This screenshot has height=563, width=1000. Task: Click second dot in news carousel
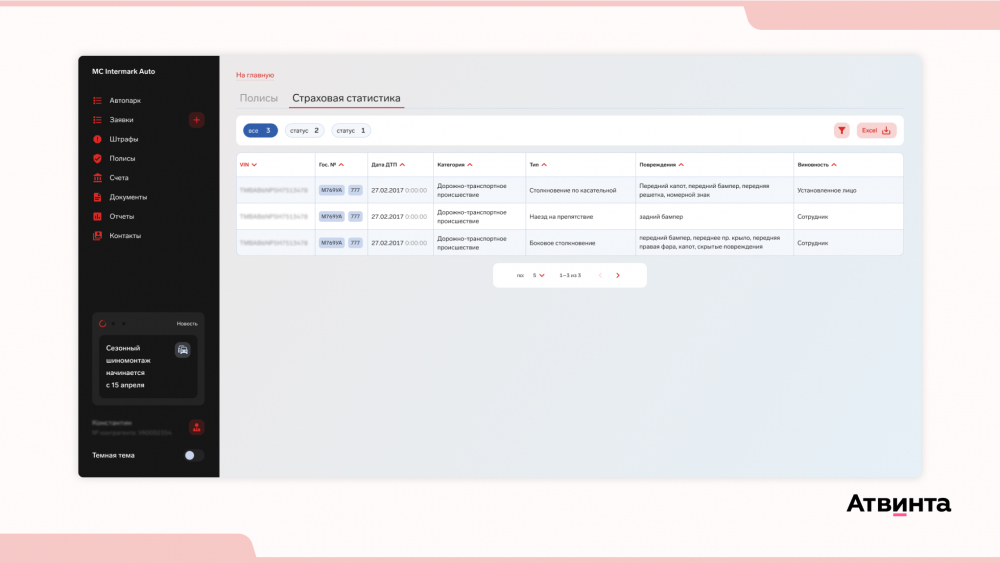point(113,324)
